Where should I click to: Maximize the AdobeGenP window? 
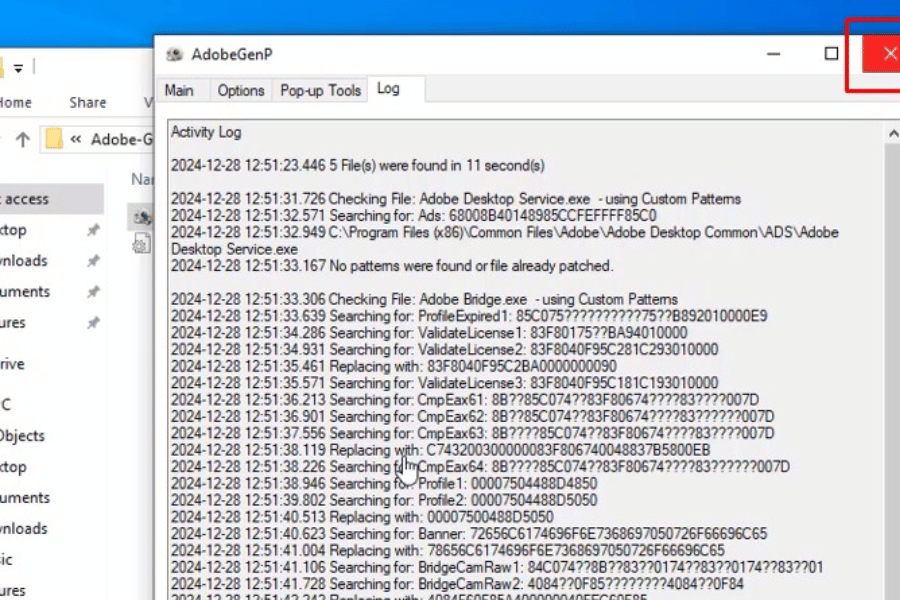831,54
